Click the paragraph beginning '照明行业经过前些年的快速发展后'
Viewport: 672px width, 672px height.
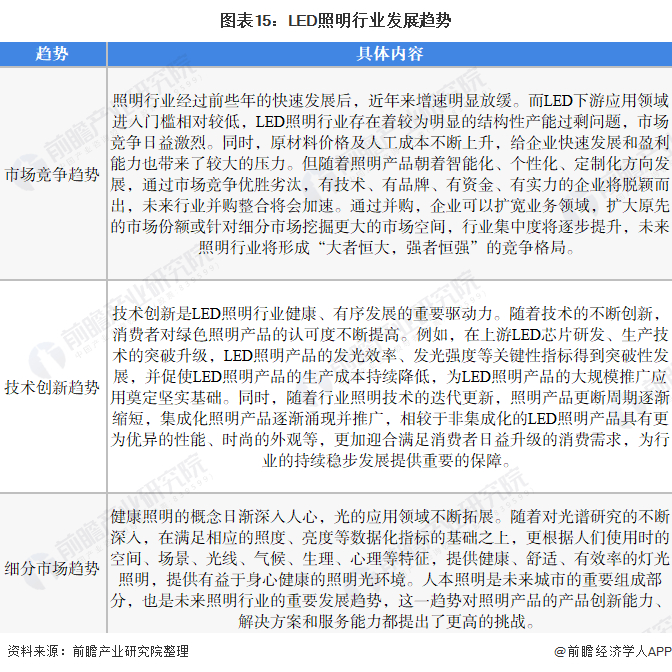[390, 174]
